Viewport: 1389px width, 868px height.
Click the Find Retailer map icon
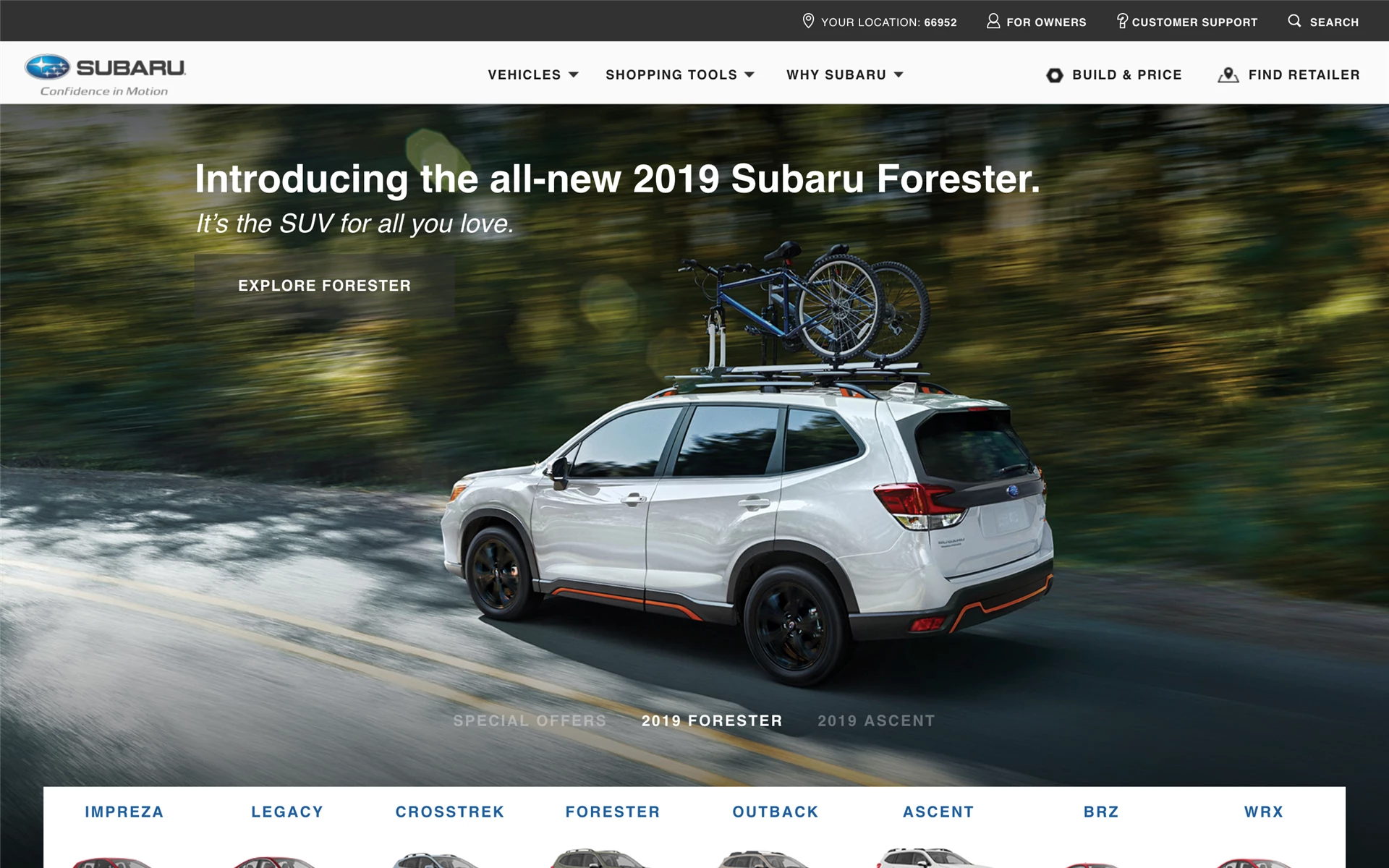1228,75
